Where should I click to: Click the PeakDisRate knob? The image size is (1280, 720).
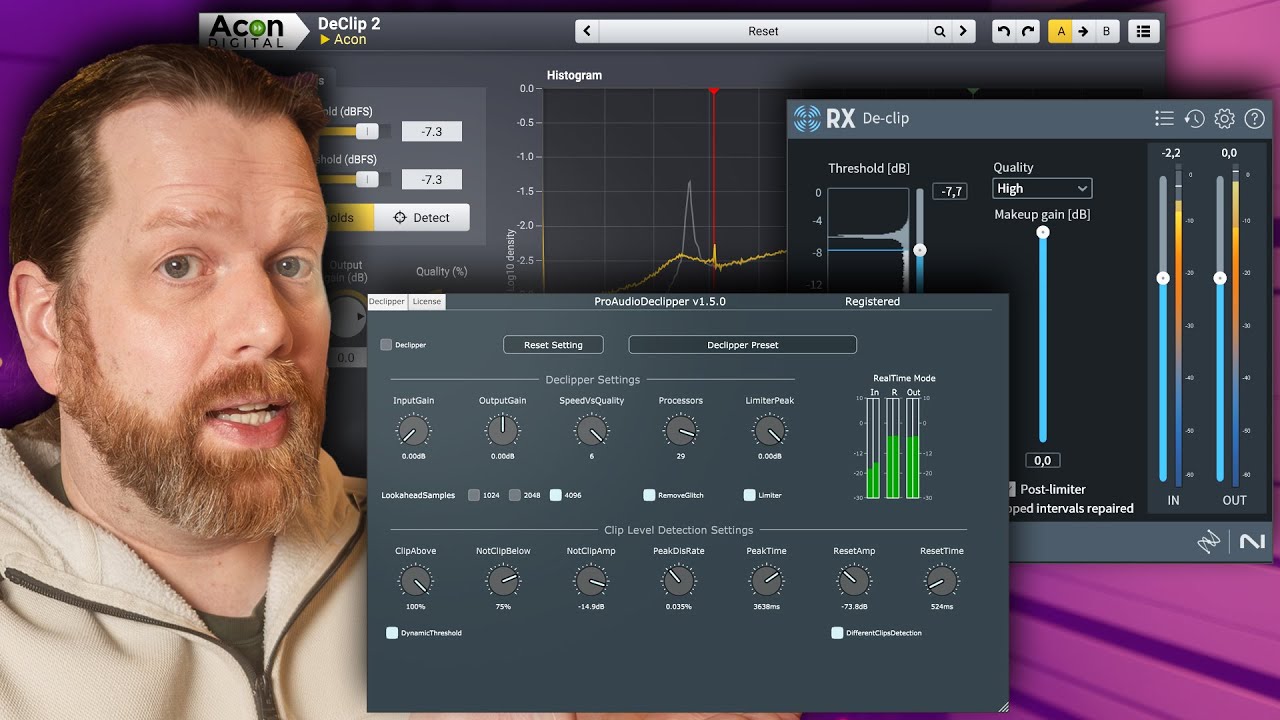point(678,581)
